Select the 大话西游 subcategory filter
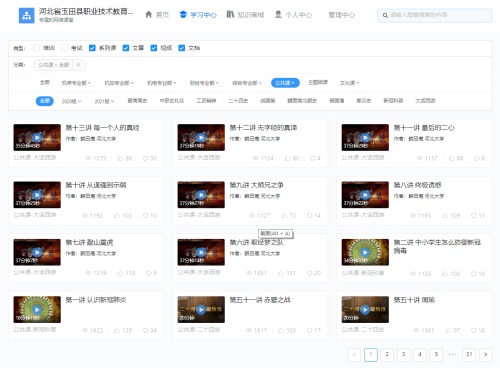Image resolution: width=500 pixels, height=368 pixels. click(425, 101)
